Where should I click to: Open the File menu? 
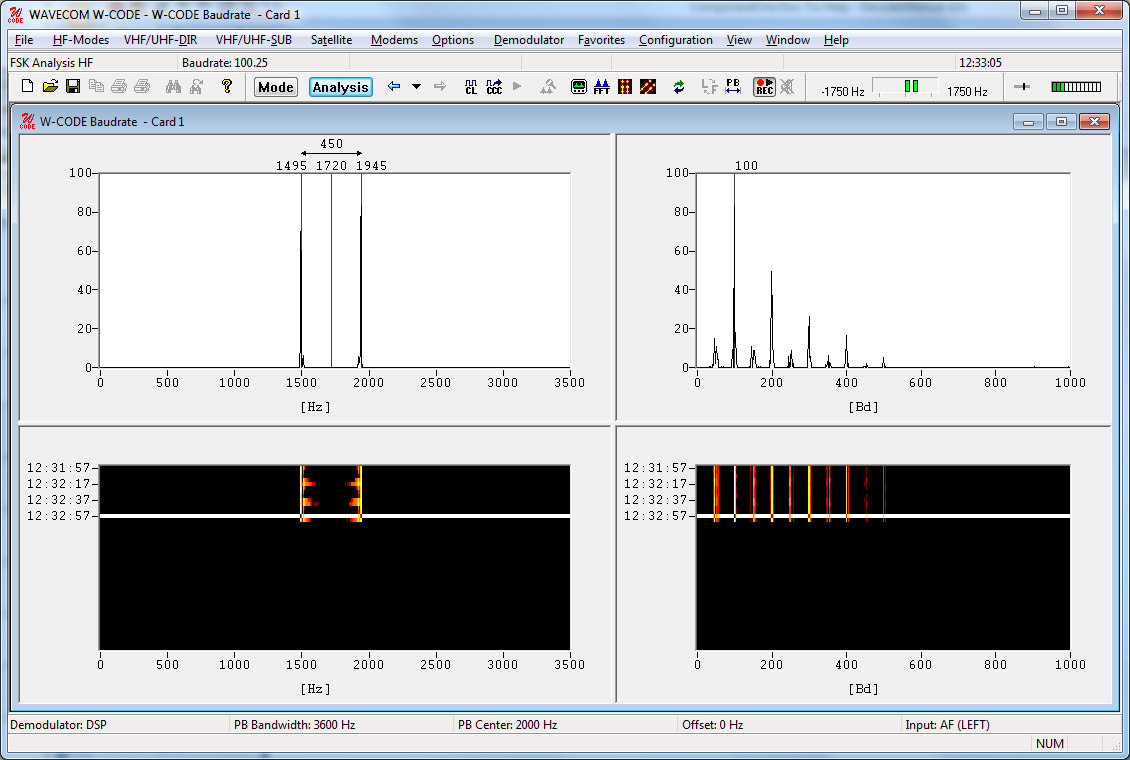point(24,40)
